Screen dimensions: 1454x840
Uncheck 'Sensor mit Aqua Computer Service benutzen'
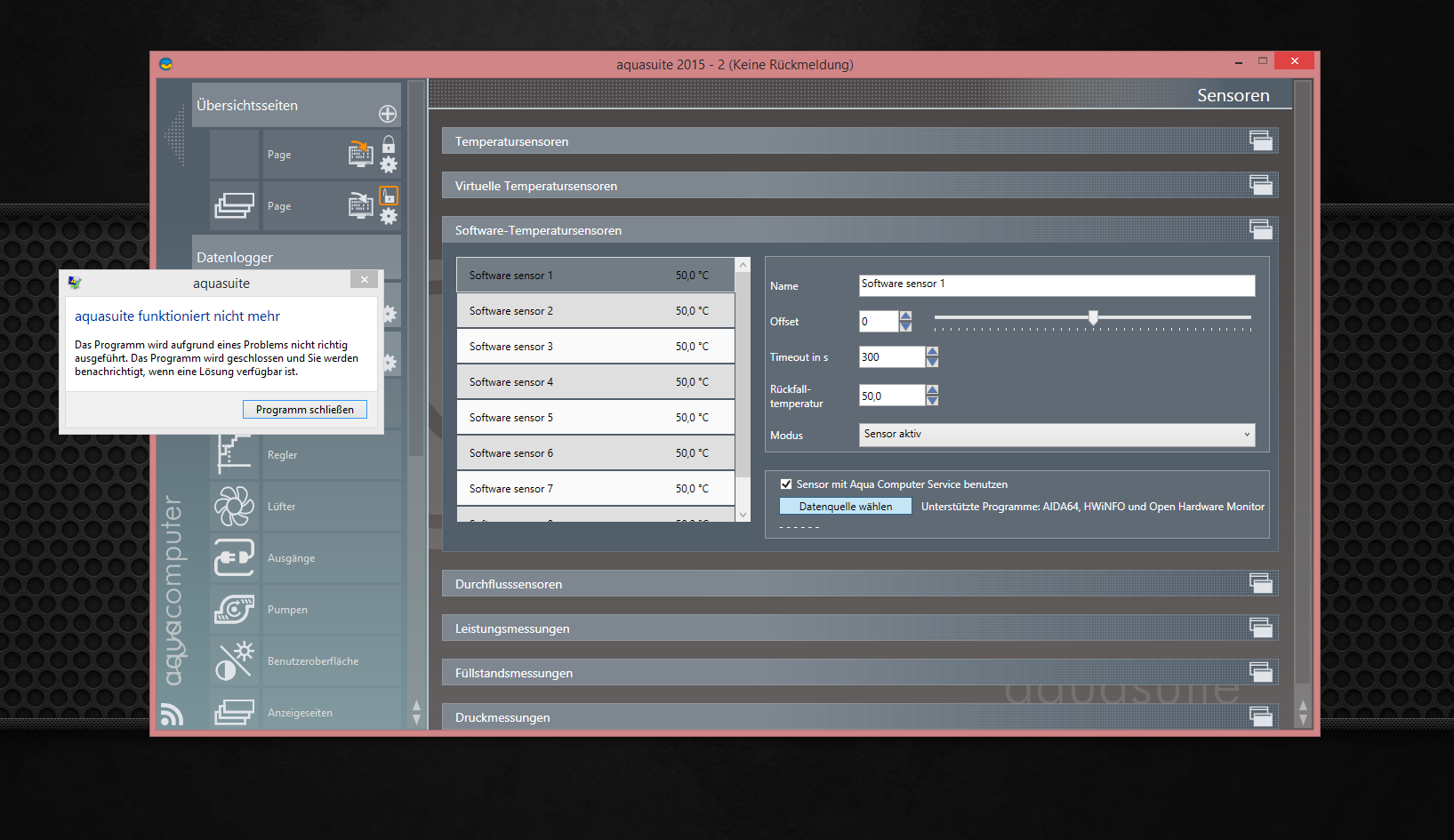coord(786,484)
